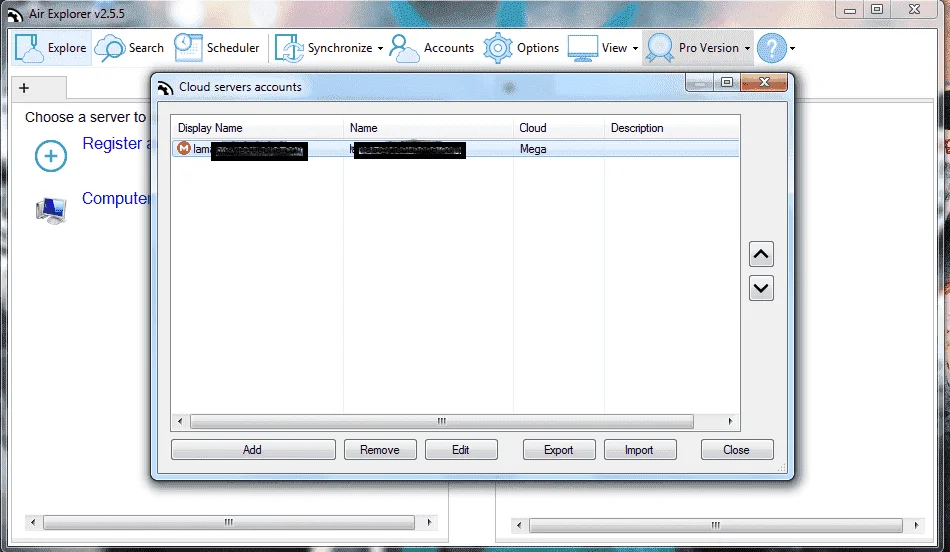Click the Cloud servers accounts dialog title icon
Screen dimensions: 950x552
tap(165, 88)
